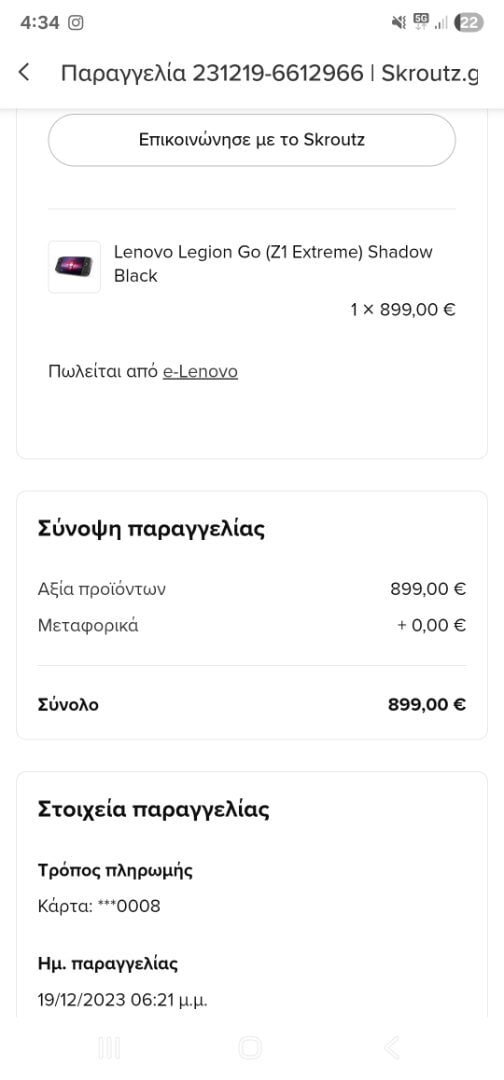Open the e-Lenovo seller link

[x=200, y=372]
